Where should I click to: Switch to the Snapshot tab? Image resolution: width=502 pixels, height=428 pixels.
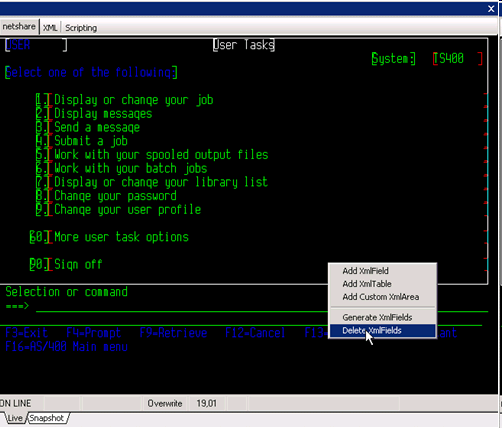click(47, 418)
